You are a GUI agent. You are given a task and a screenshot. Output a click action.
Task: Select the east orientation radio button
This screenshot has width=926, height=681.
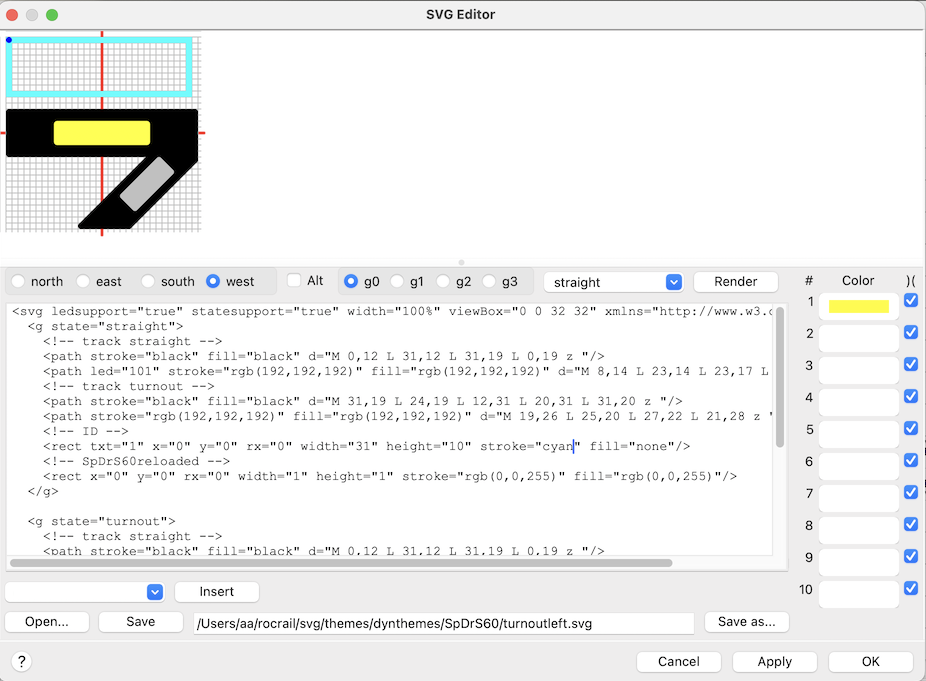85,282
